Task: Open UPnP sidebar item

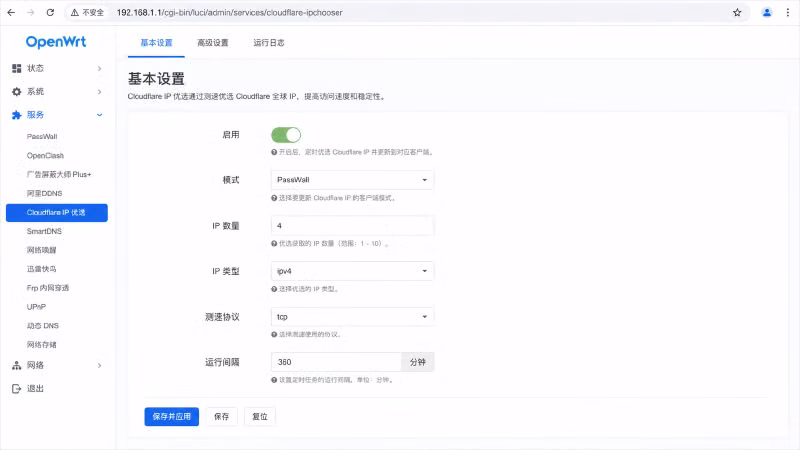Action: (36, 307)
